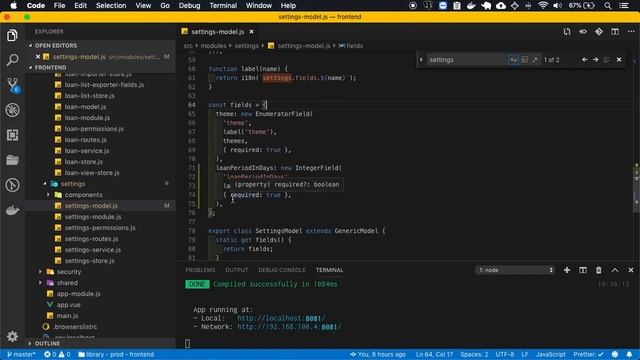This screenshot has width=640, height=360.
Task: Open the Selection menu
Action: click(x=111, y=5)
